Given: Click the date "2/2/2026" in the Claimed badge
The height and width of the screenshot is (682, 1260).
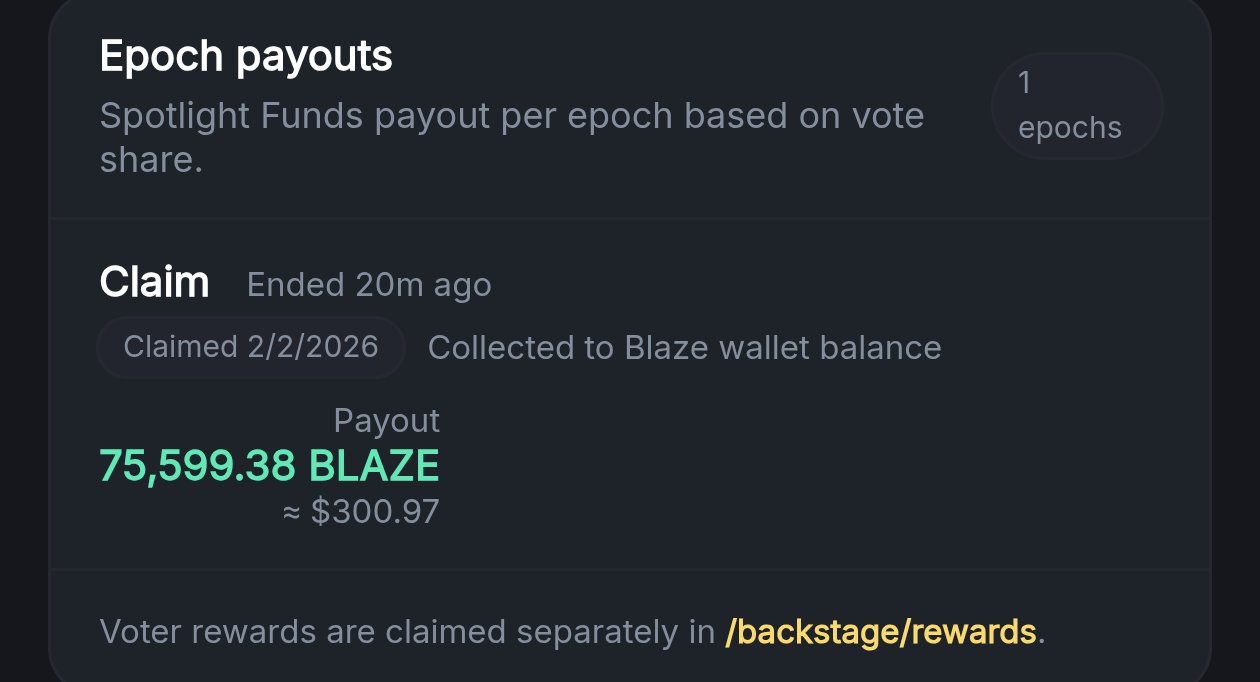Looking at the screenshot, I should 312,347.
